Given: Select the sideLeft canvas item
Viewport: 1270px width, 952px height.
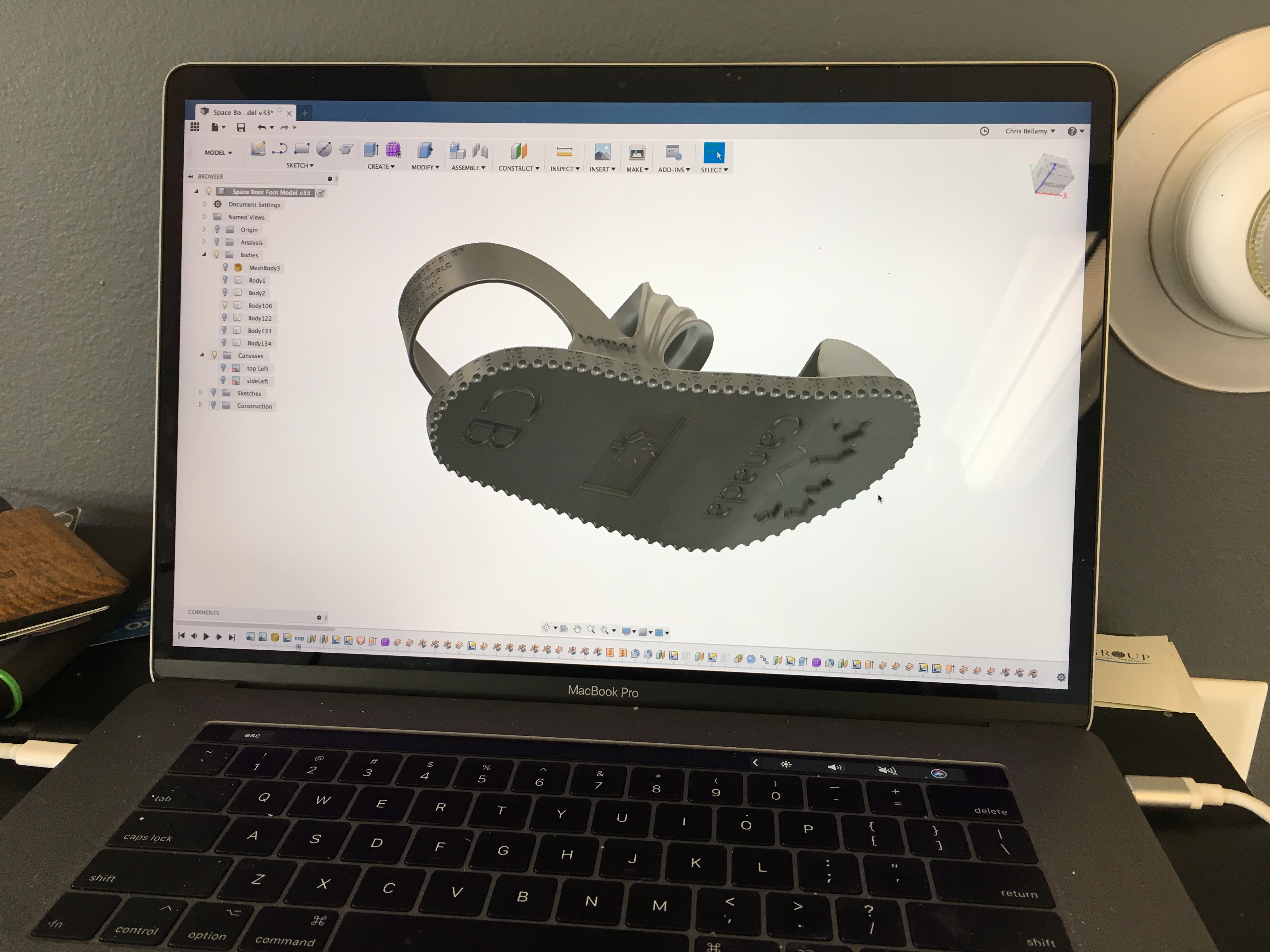Looking at the screenshot, I should (257, 381).
